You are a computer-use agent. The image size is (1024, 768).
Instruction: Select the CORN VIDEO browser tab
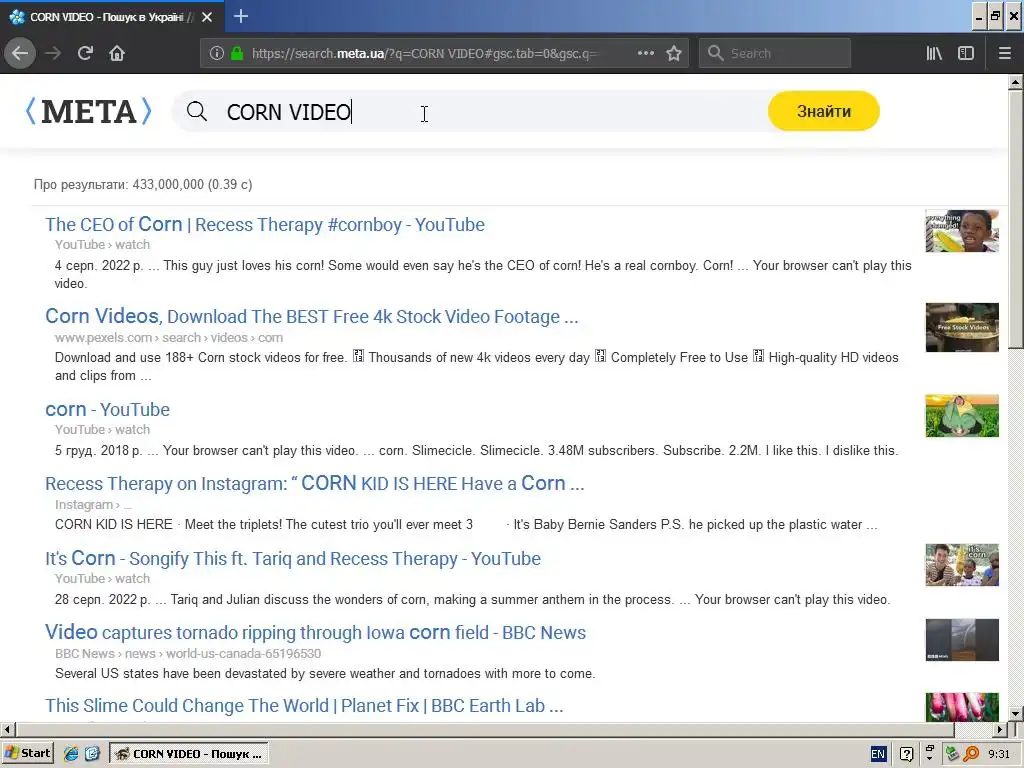point(112,17)
